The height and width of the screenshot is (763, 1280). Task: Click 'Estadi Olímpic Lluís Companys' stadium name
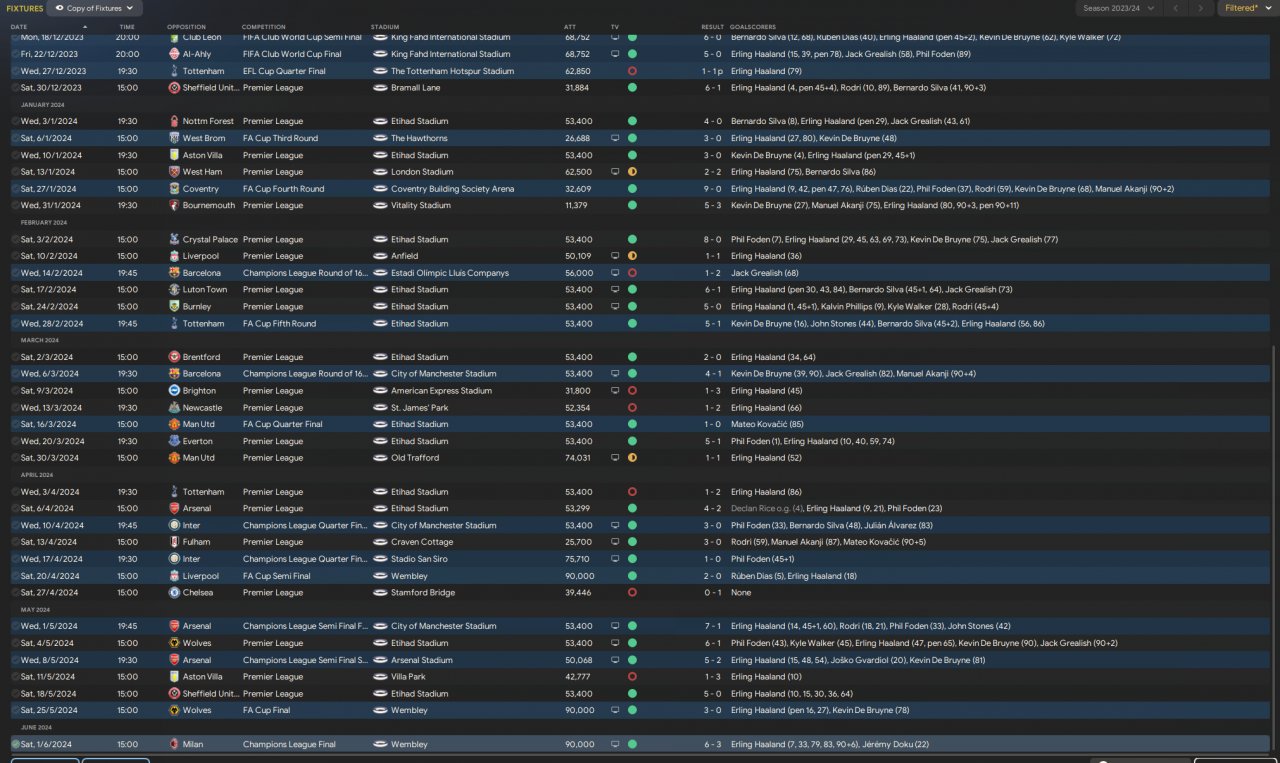click(450, 273)
